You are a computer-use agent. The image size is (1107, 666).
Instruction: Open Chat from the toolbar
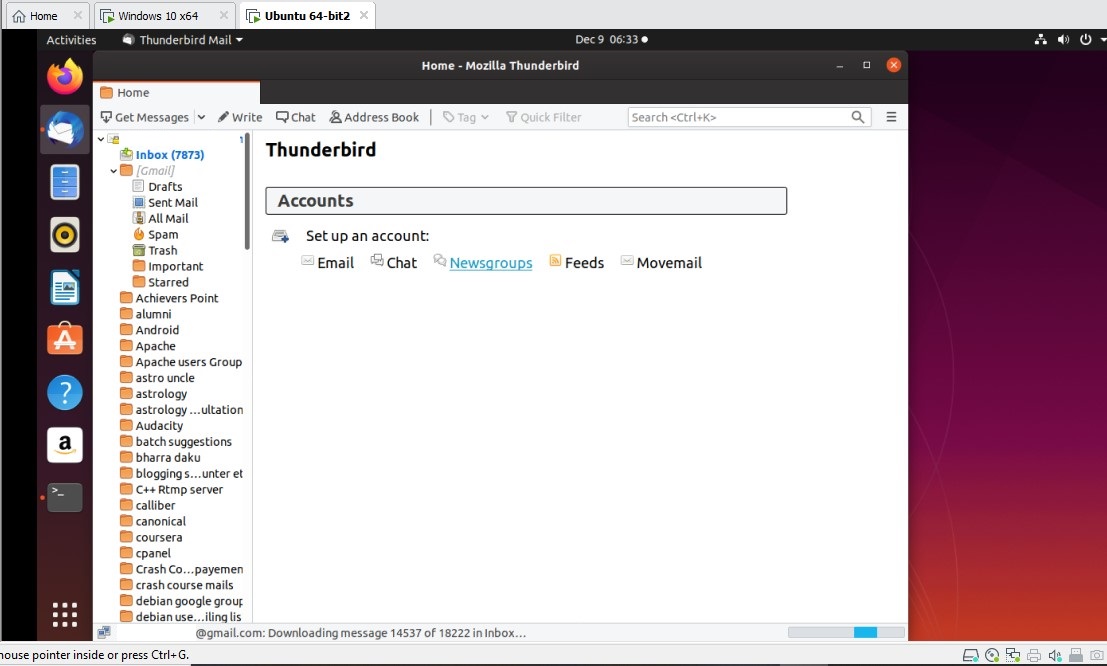point(296,117)
